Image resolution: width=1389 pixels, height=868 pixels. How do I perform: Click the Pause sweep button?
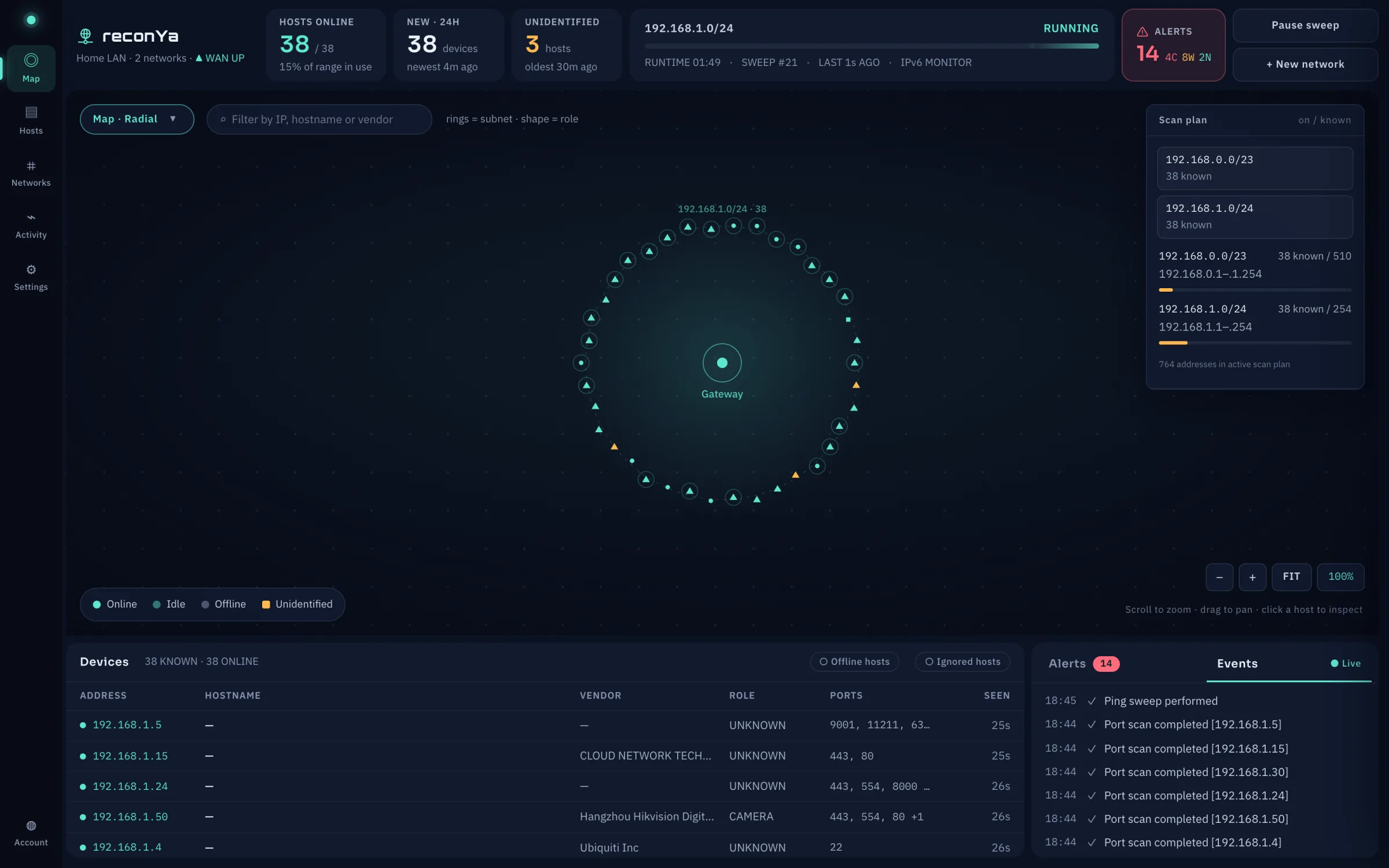pyautogui.click(x=1305, y=25)
